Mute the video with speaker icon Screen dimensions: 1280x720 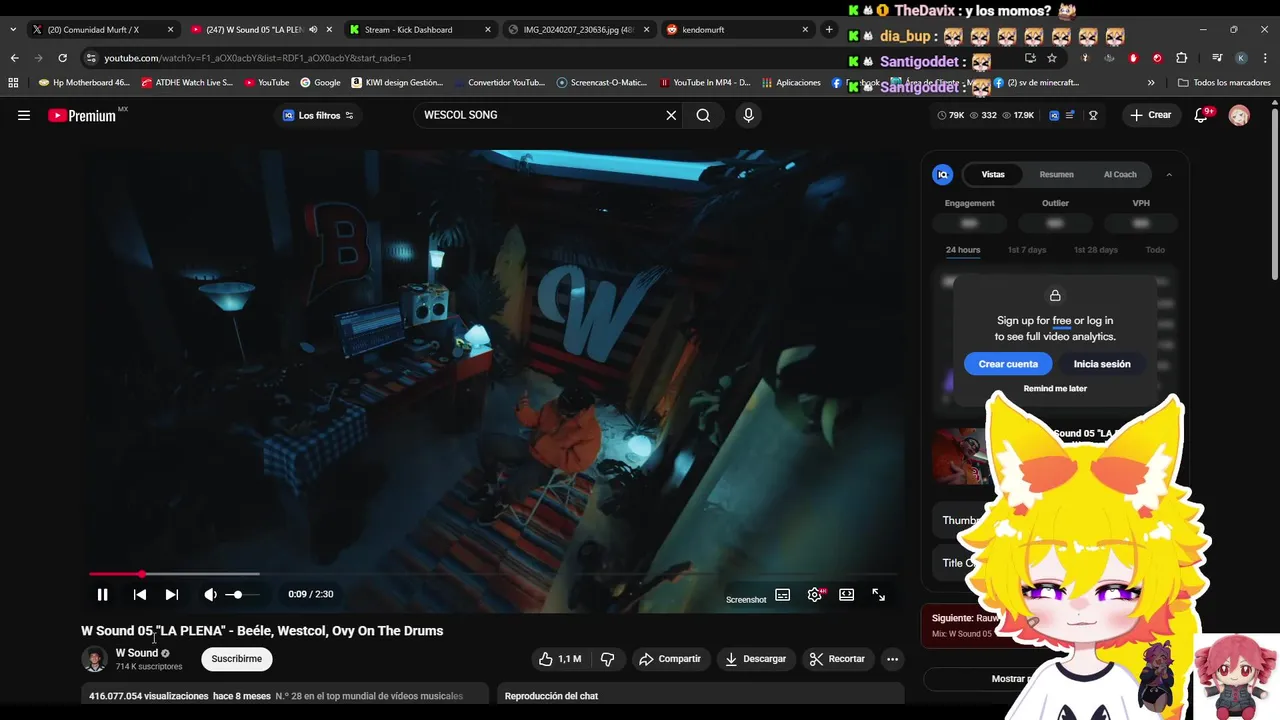coord(210,594)
